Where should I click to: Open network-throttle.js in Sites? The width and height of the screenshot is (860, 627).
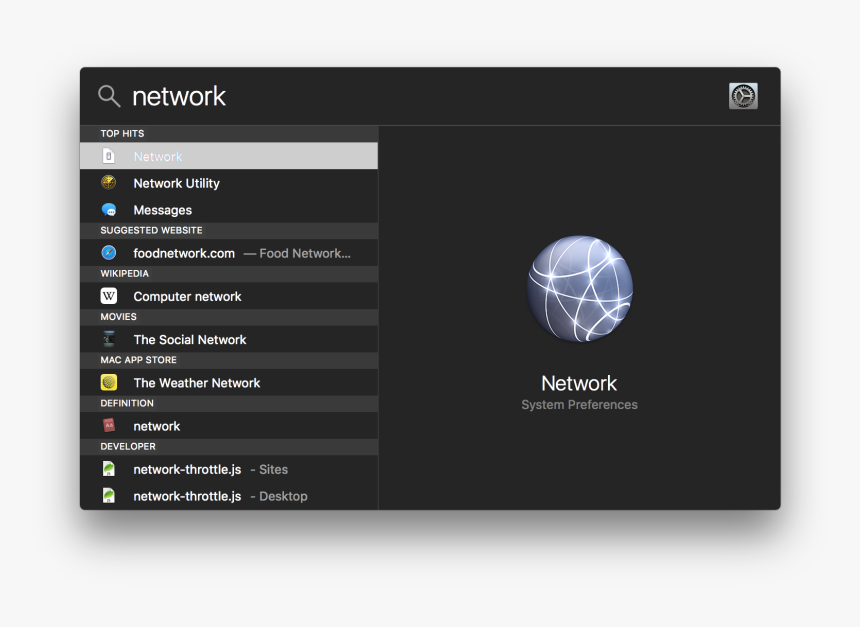pyautogui.click(x=229, y=470)
